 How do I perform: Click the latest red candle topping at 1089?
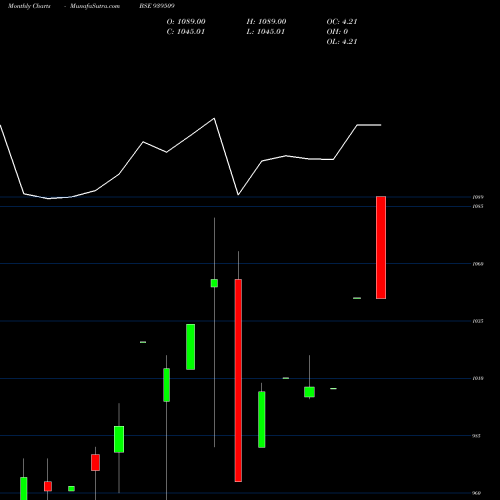tap(381, 247)
